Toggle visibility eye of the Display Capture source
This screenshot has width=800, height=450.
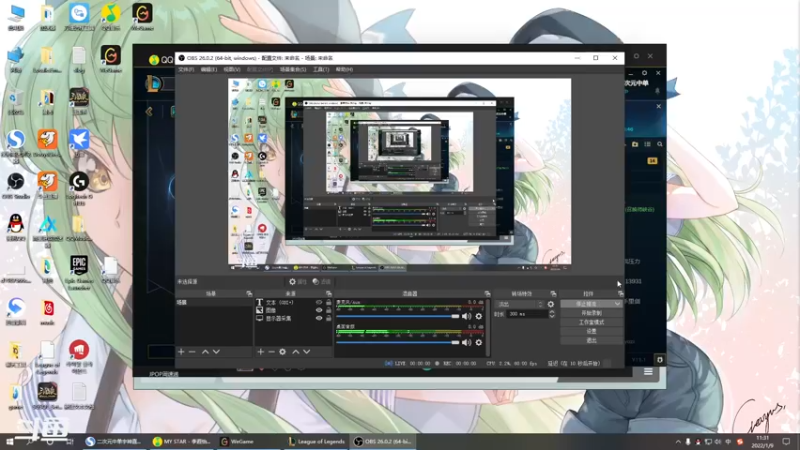[x=319, y=318]
